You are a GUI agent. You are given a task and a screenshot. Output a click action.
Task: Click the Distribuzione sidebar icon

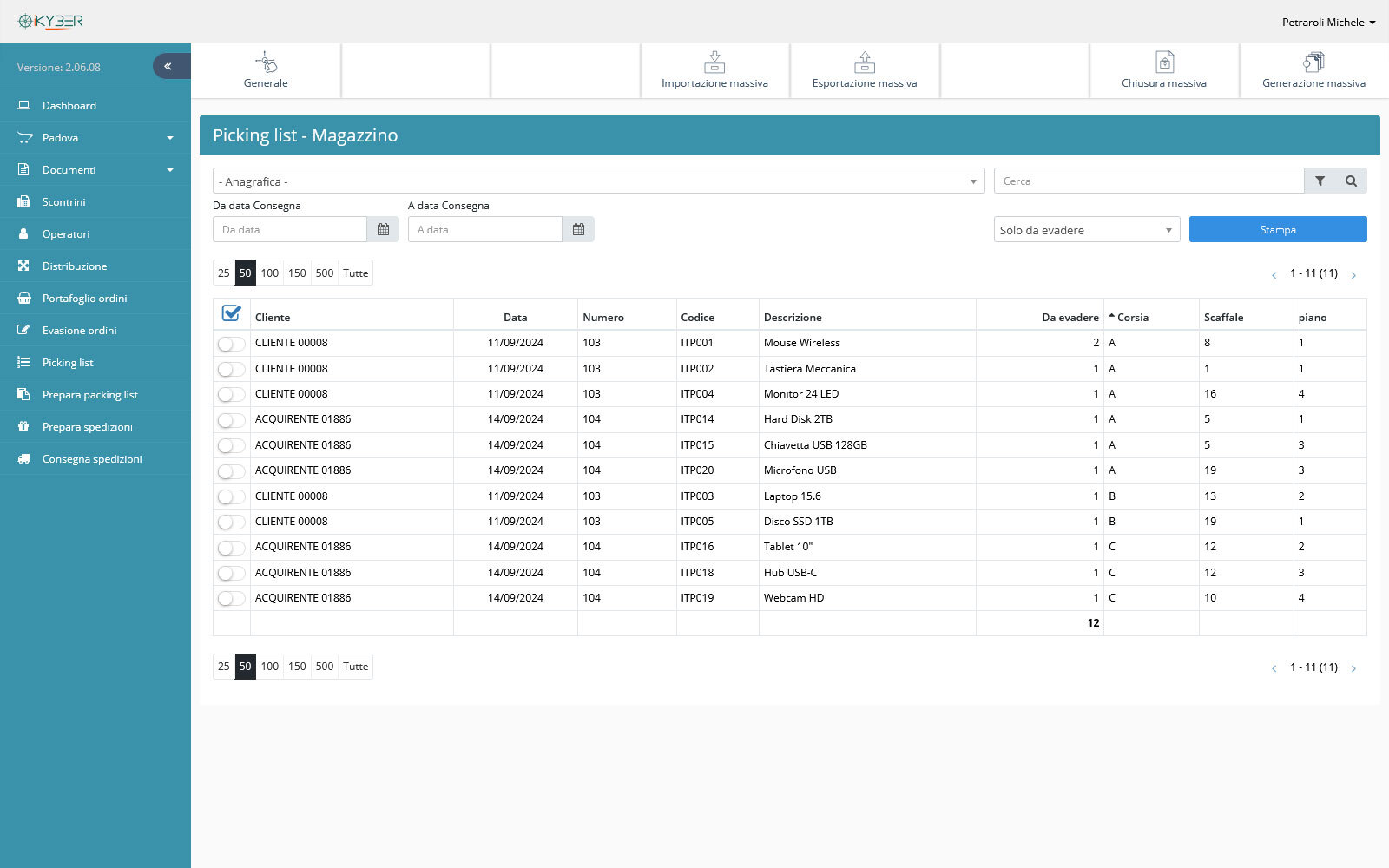coord(23,266)
